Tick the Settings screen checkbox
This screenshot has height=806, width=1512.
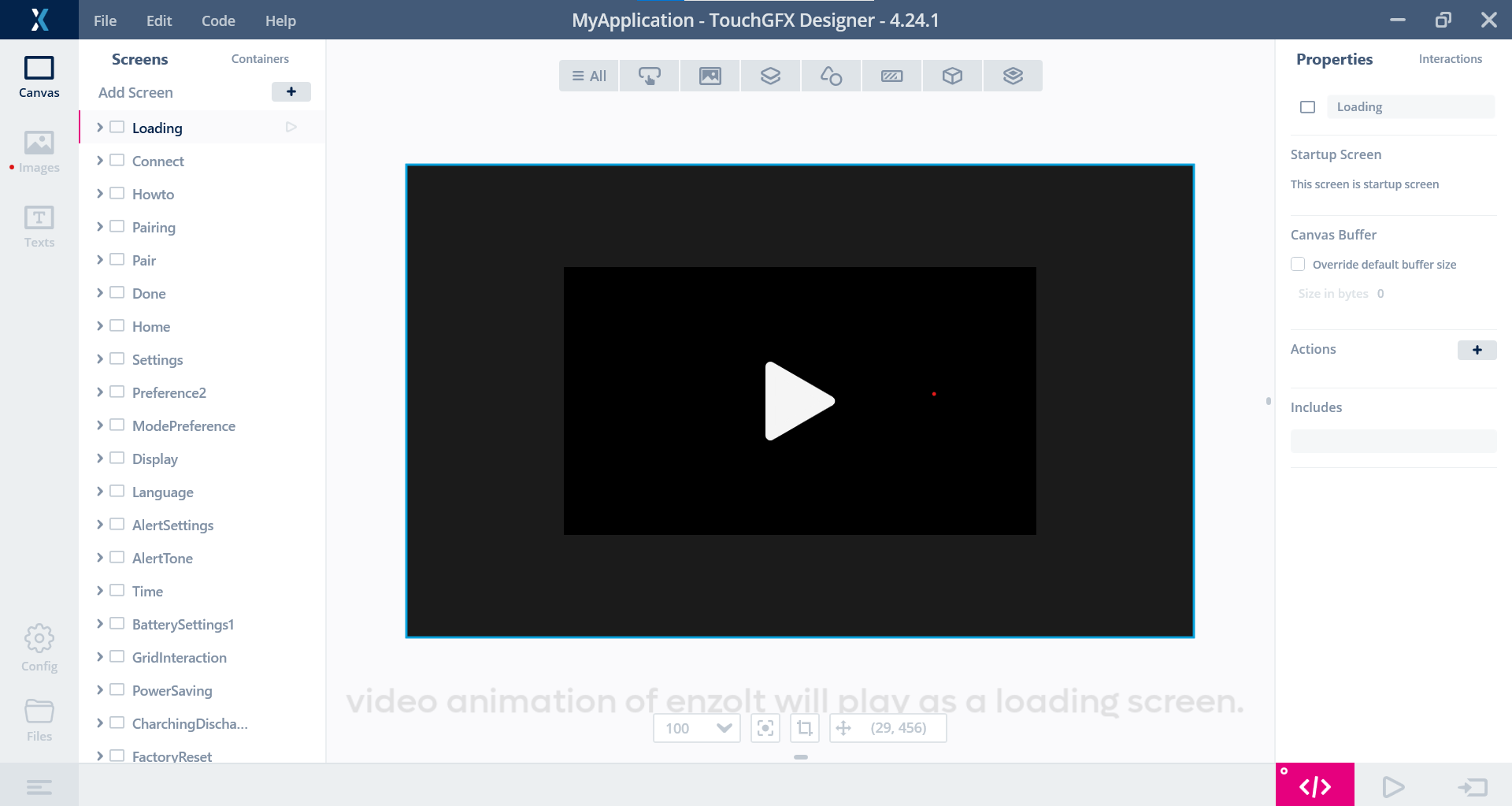click(x=117, y=358)
